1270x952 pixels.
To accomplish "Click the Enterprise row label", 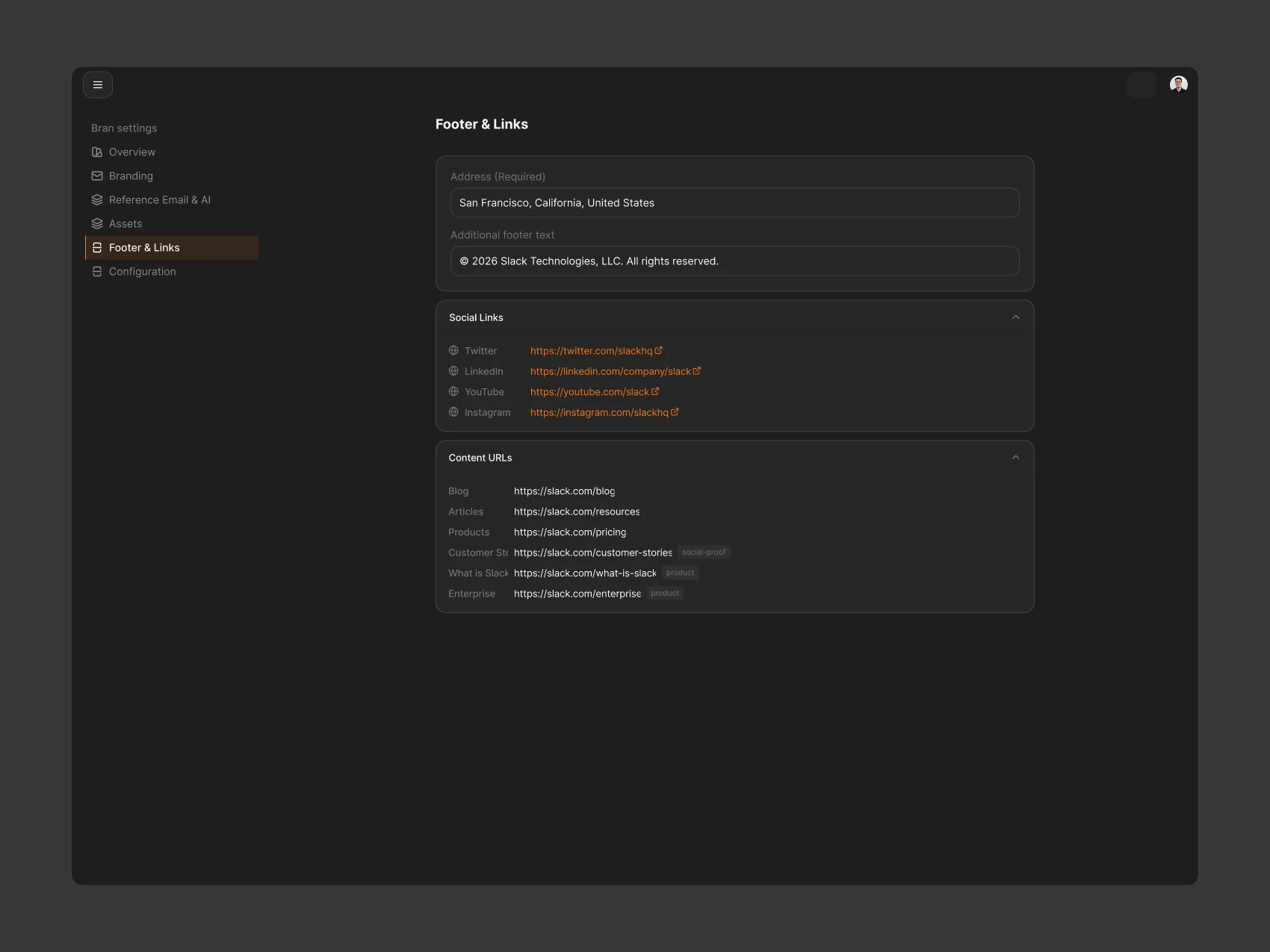I will 472,594.
